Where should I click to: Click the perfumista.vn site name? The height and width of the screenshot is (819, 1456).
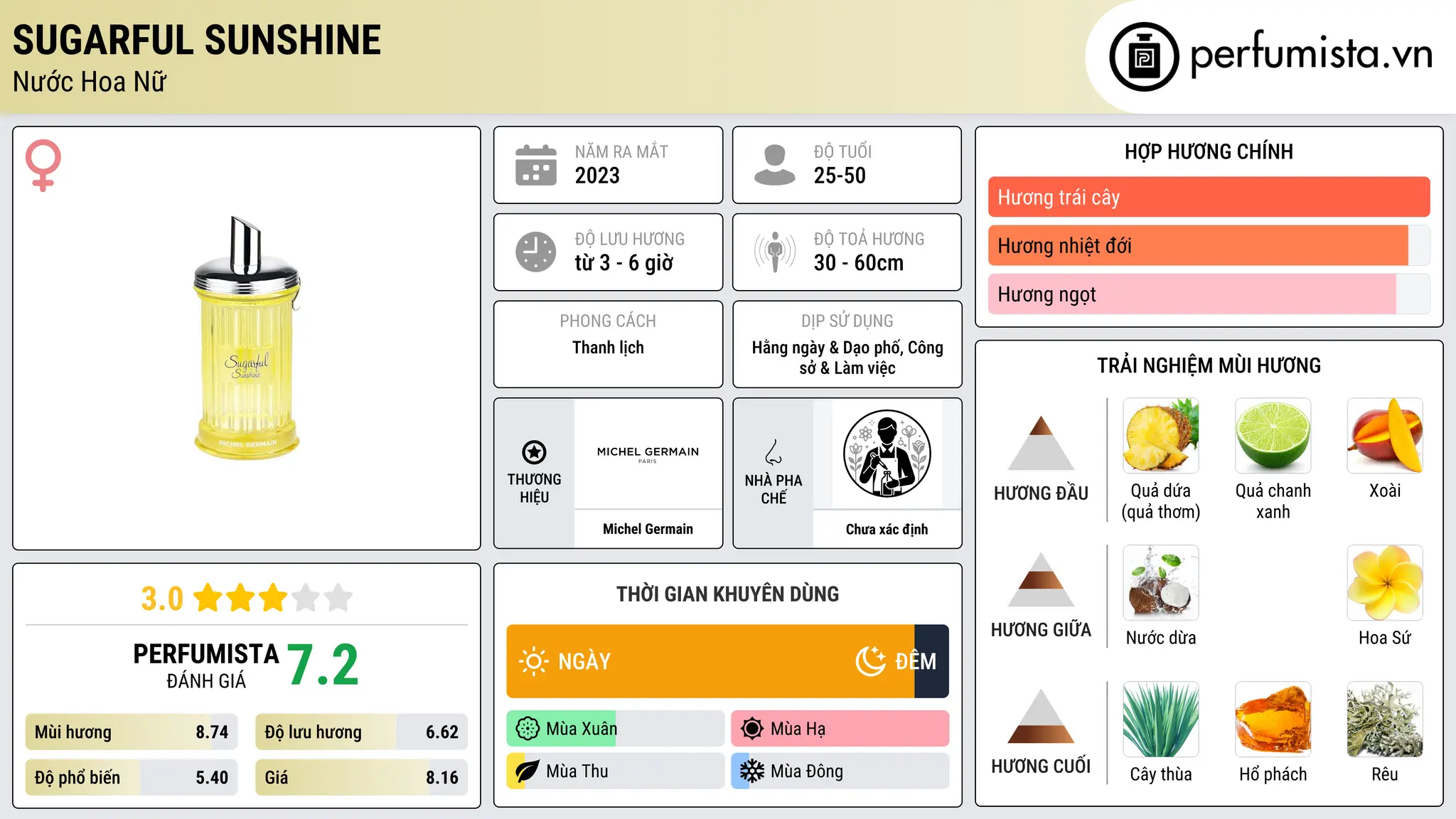coord(1312,54)
